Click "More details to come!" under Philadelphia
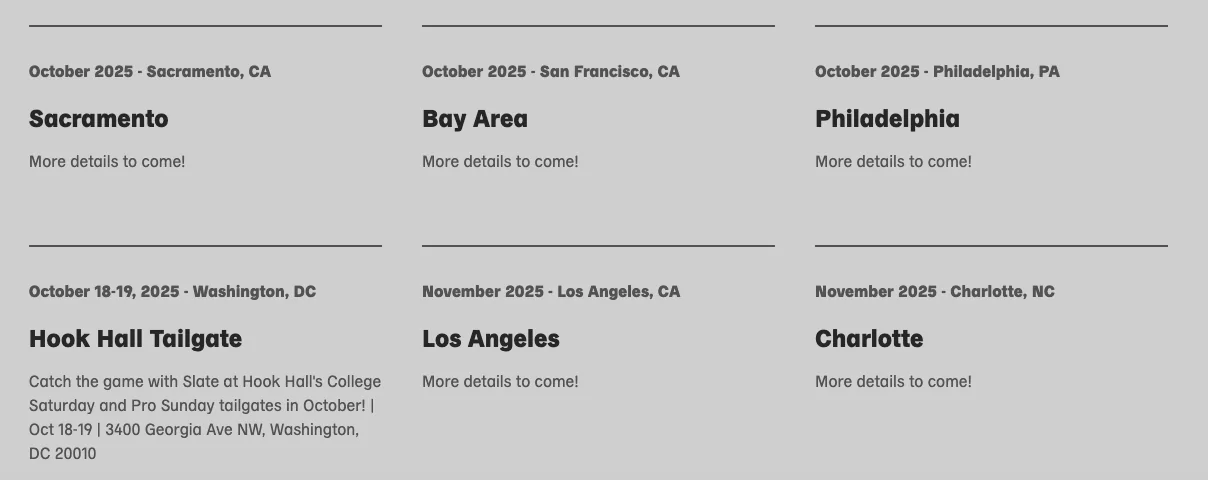 (x=893, y=162)
